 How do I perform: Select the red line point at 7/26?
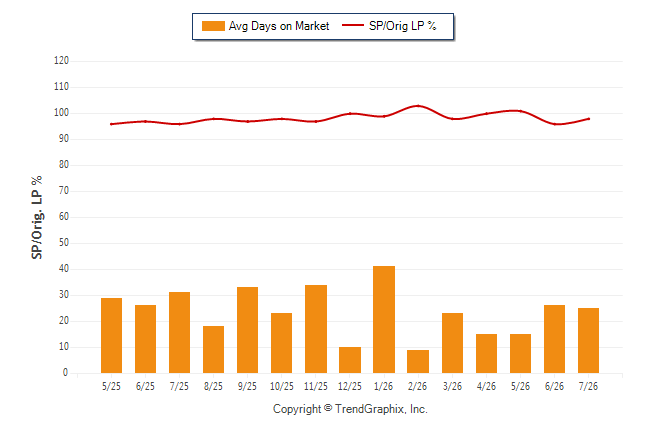coord(588,119)
